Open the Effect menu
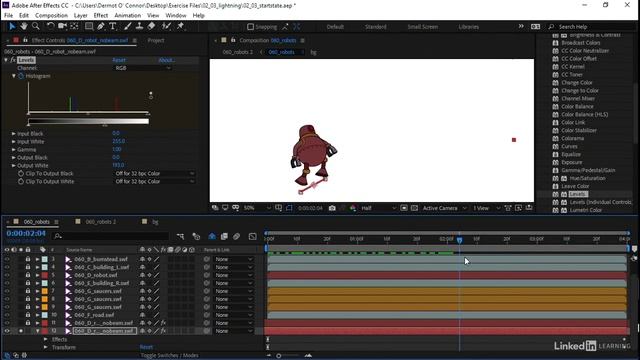The width and height of the screenshot is (640, 360). pos(101,16)
